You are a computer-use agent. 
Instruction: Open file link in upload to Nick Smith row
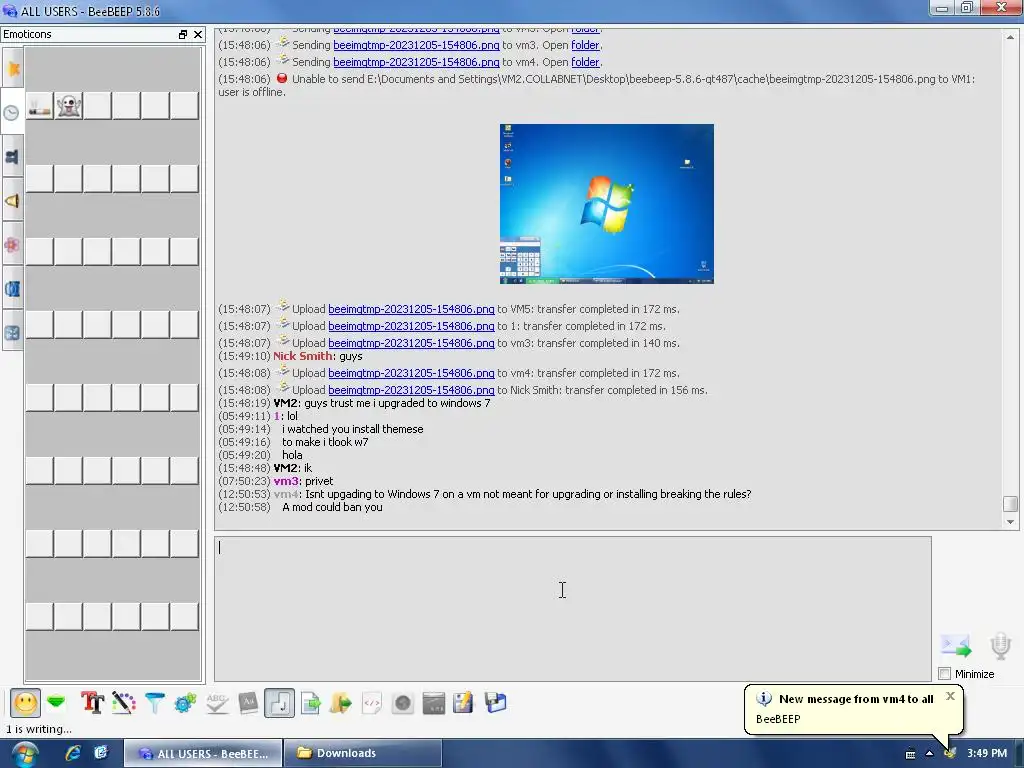pos(411,390)
